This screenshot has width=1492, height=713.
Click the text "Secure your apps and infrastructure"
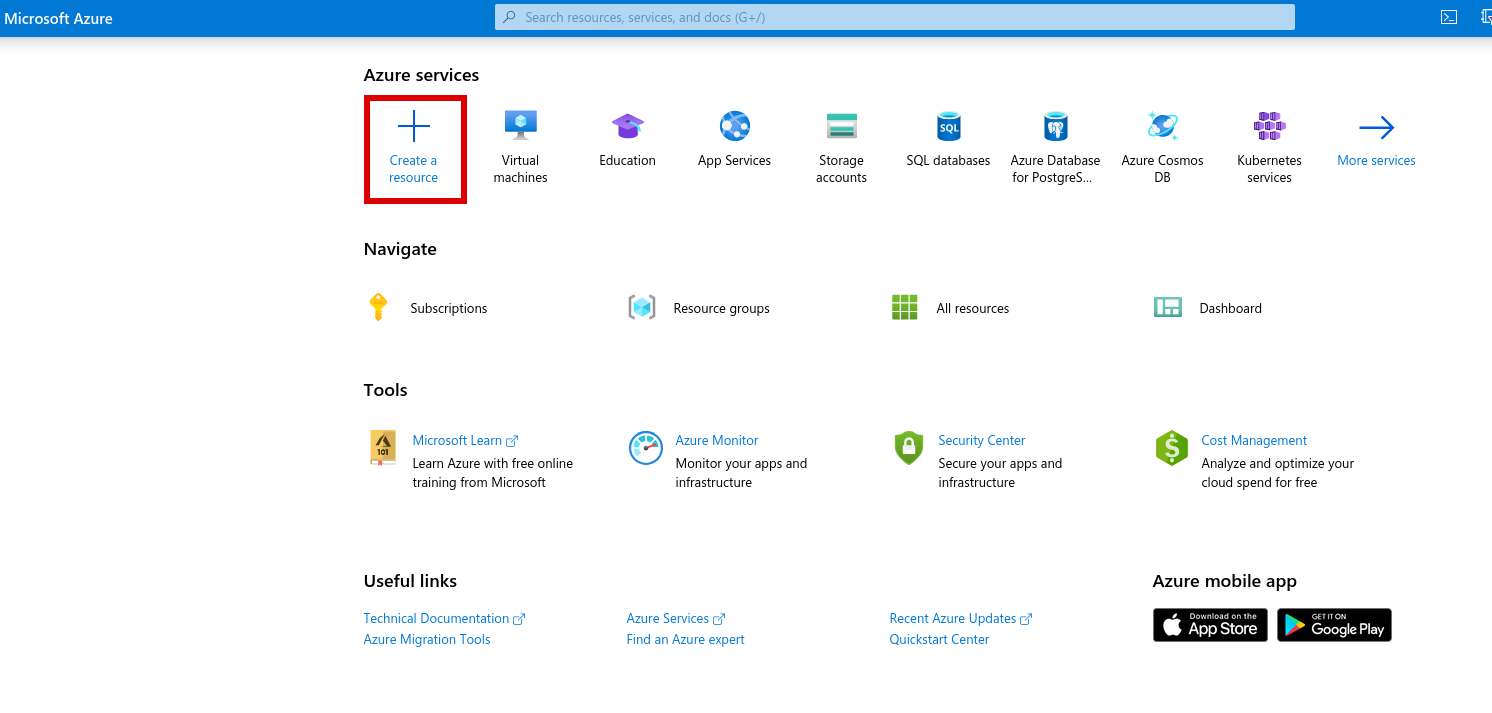1000,473
